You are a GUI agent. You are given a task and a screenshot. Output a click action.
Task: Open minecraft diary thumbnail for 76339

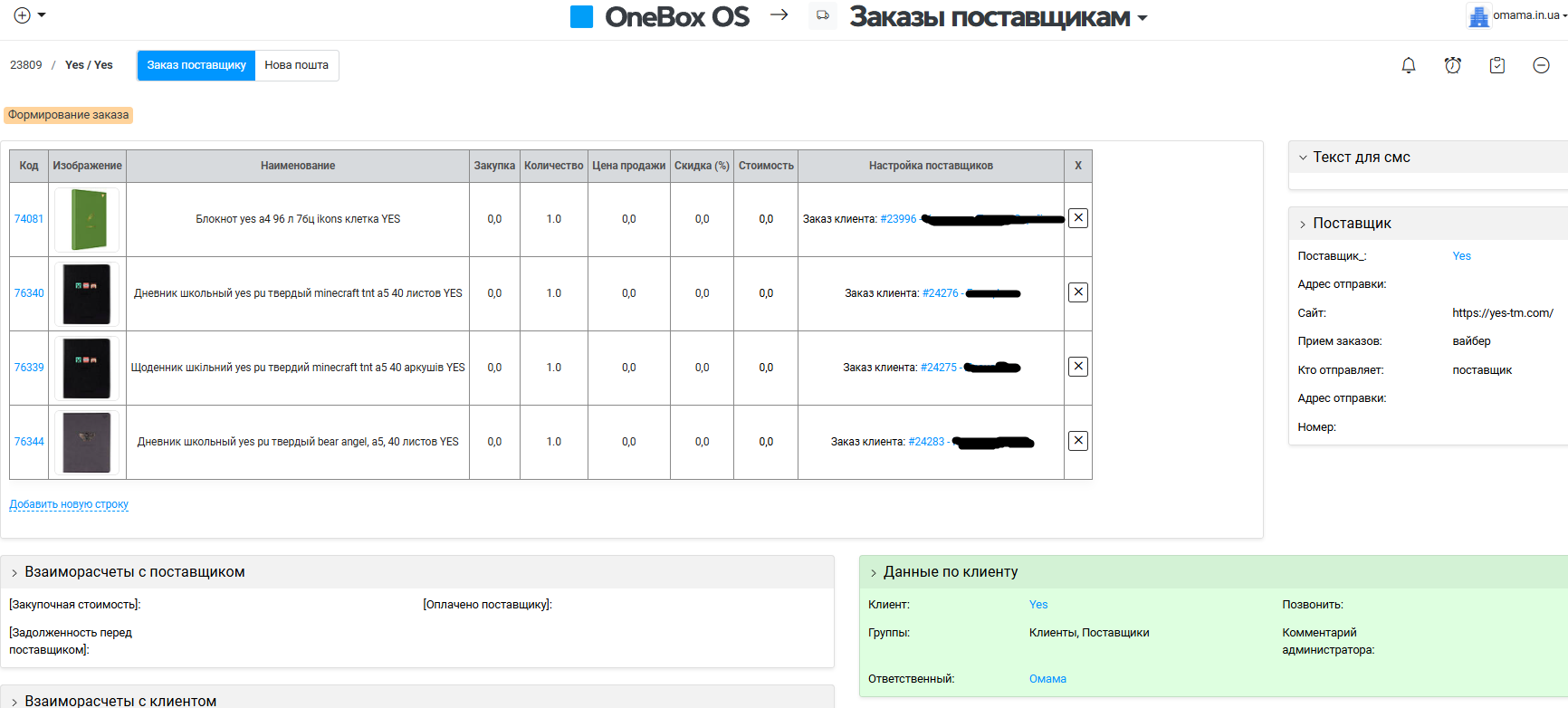[x=87, y=368]
